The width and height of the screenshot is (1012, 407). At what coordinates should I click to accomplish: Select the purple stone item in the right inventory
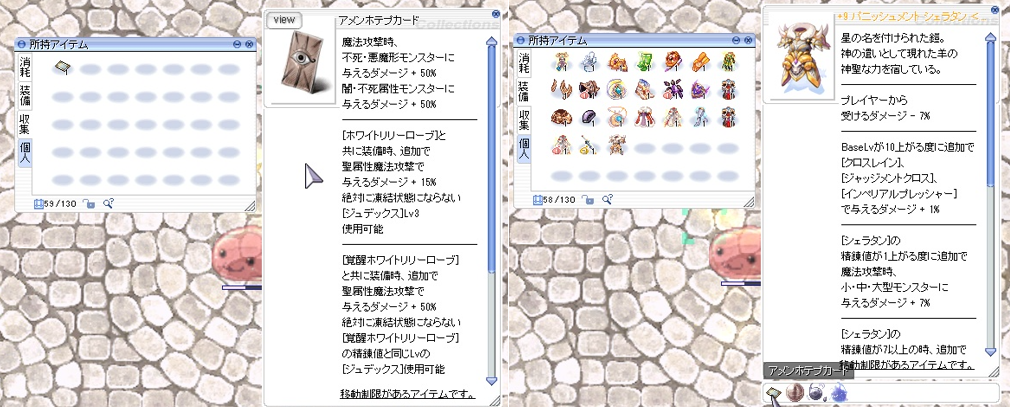(589, 117)
